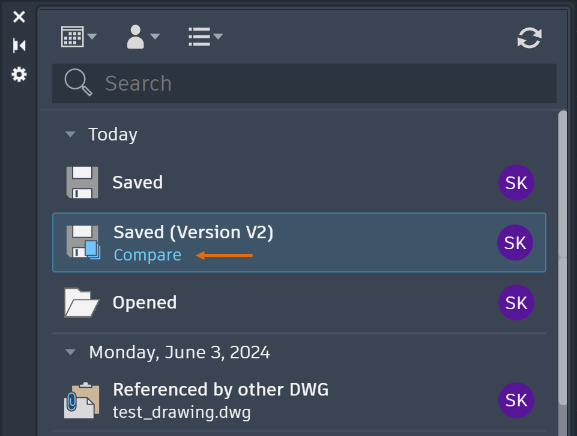Toggle auto-hide on the palette
577x436 pixels.
tap(19, 46)
